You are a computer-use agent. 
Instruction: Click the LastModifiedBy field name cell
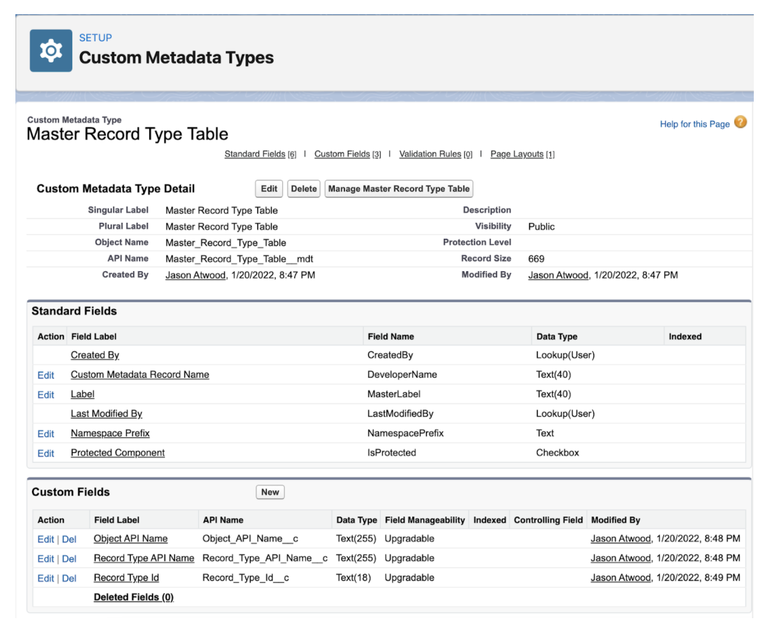click(x=400, y=413)
